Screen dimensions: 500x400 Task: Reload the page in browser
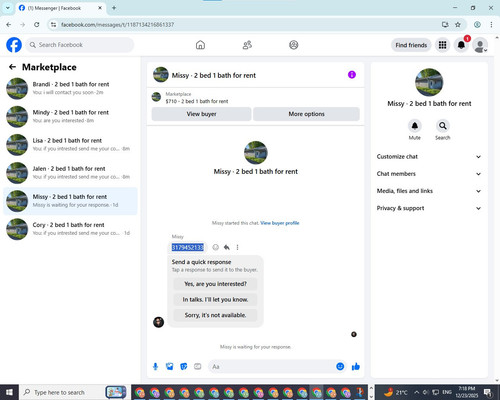[x=37, y=25]
